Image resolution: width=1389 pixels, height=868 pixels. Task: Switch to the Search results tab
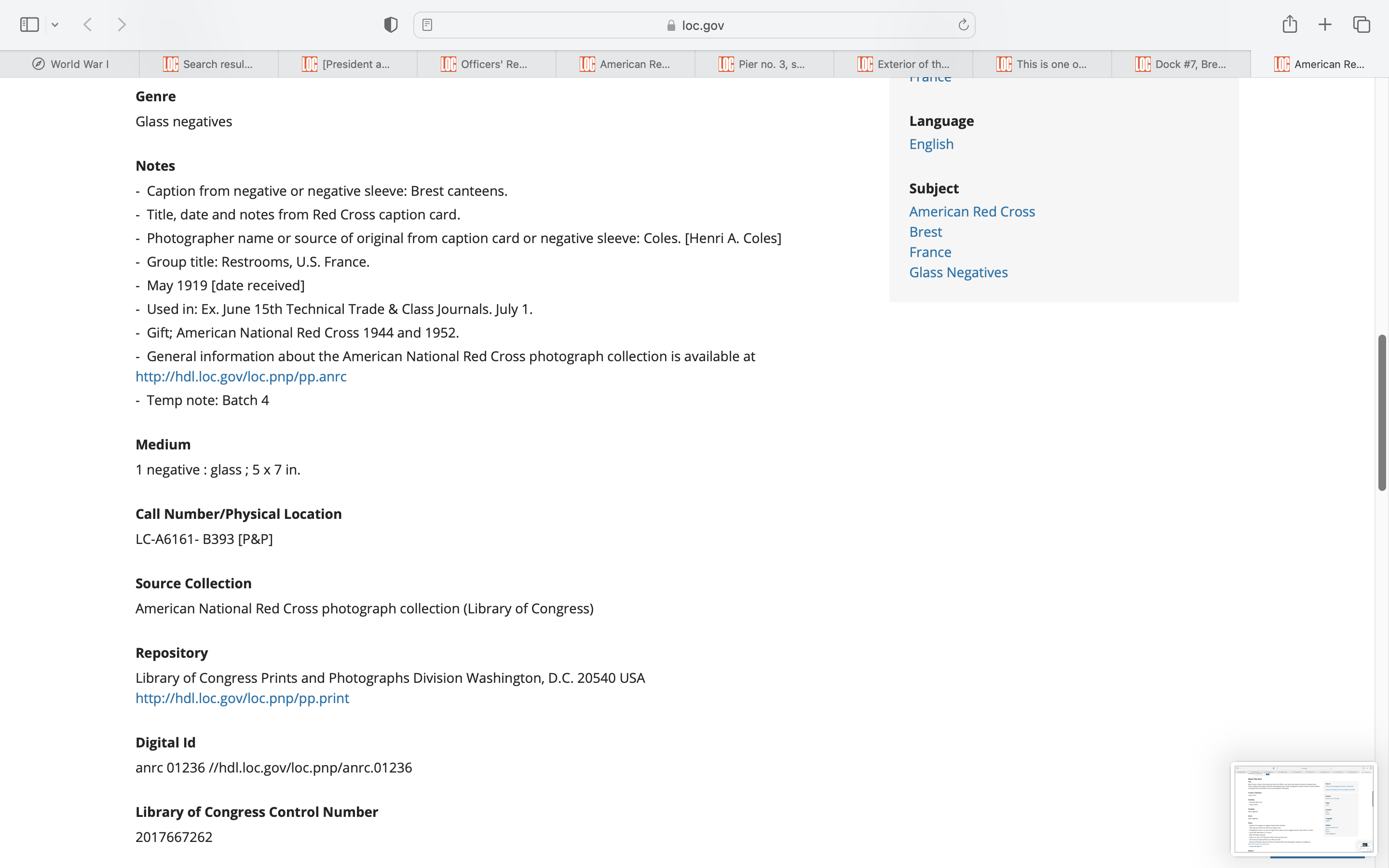pos(209,64)
